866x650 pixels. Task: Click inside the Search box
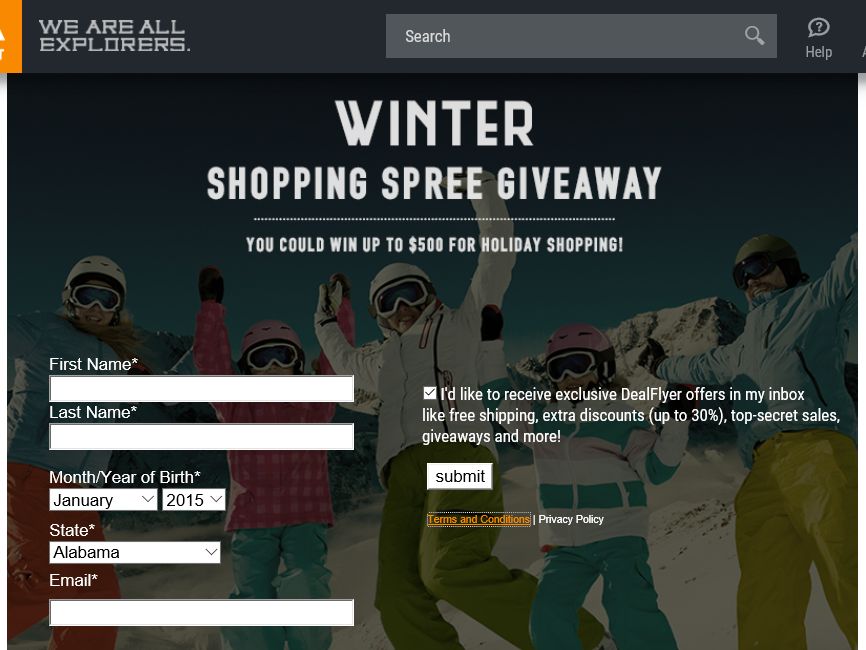click(581, 36)
